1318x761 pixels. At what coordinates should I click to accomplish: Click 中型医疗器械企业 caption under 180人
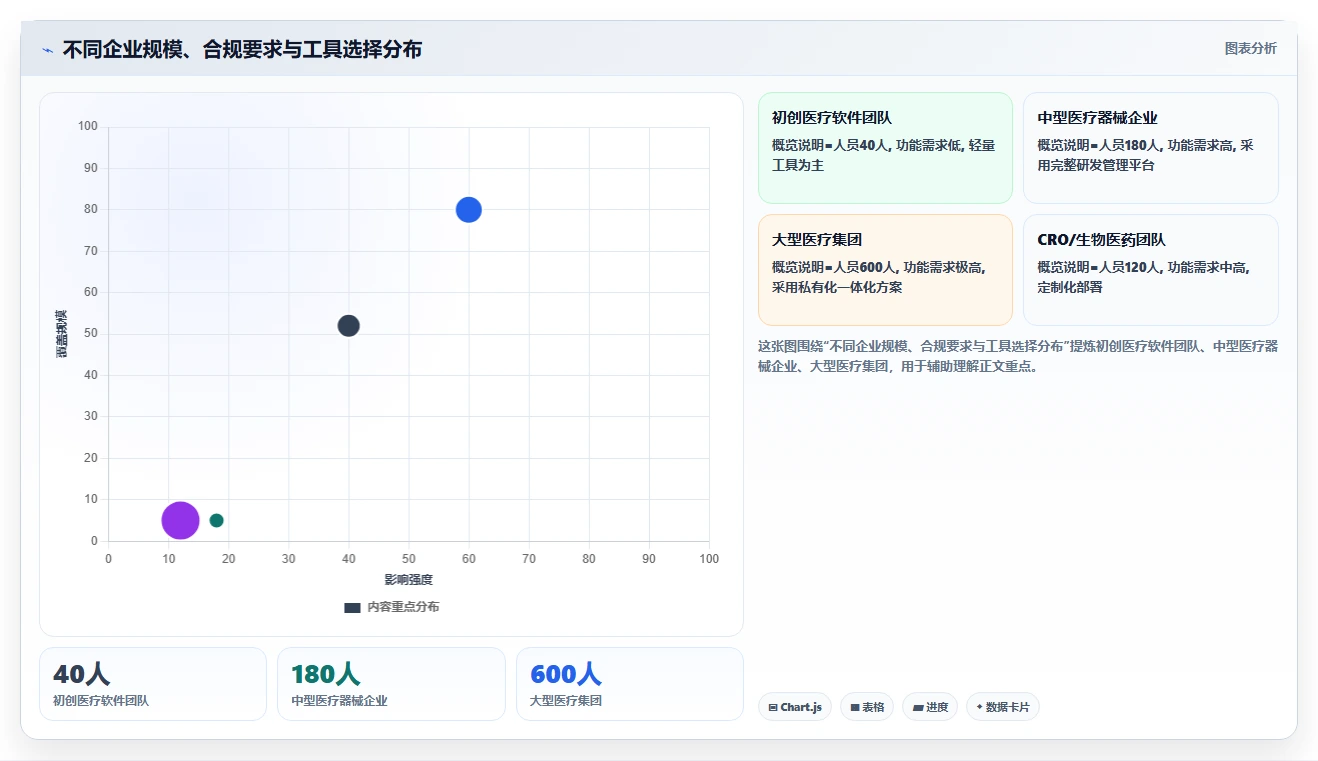(339, 701)
